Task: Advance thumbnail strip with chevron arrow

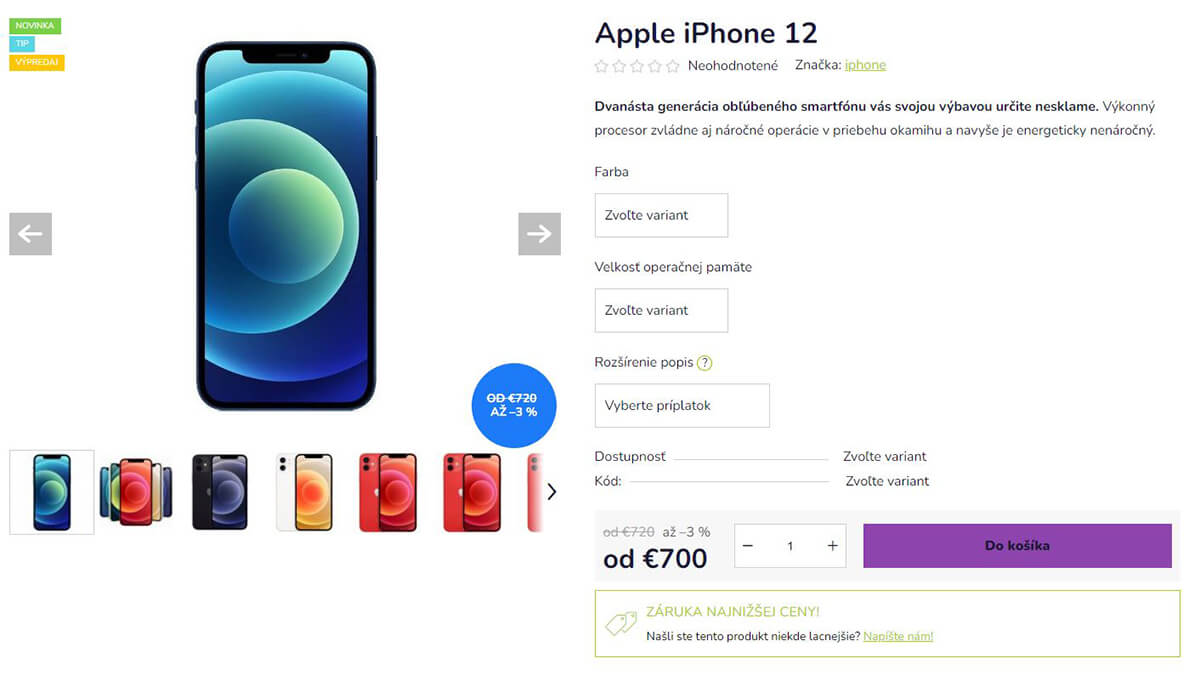Action: tap(551, 491)
